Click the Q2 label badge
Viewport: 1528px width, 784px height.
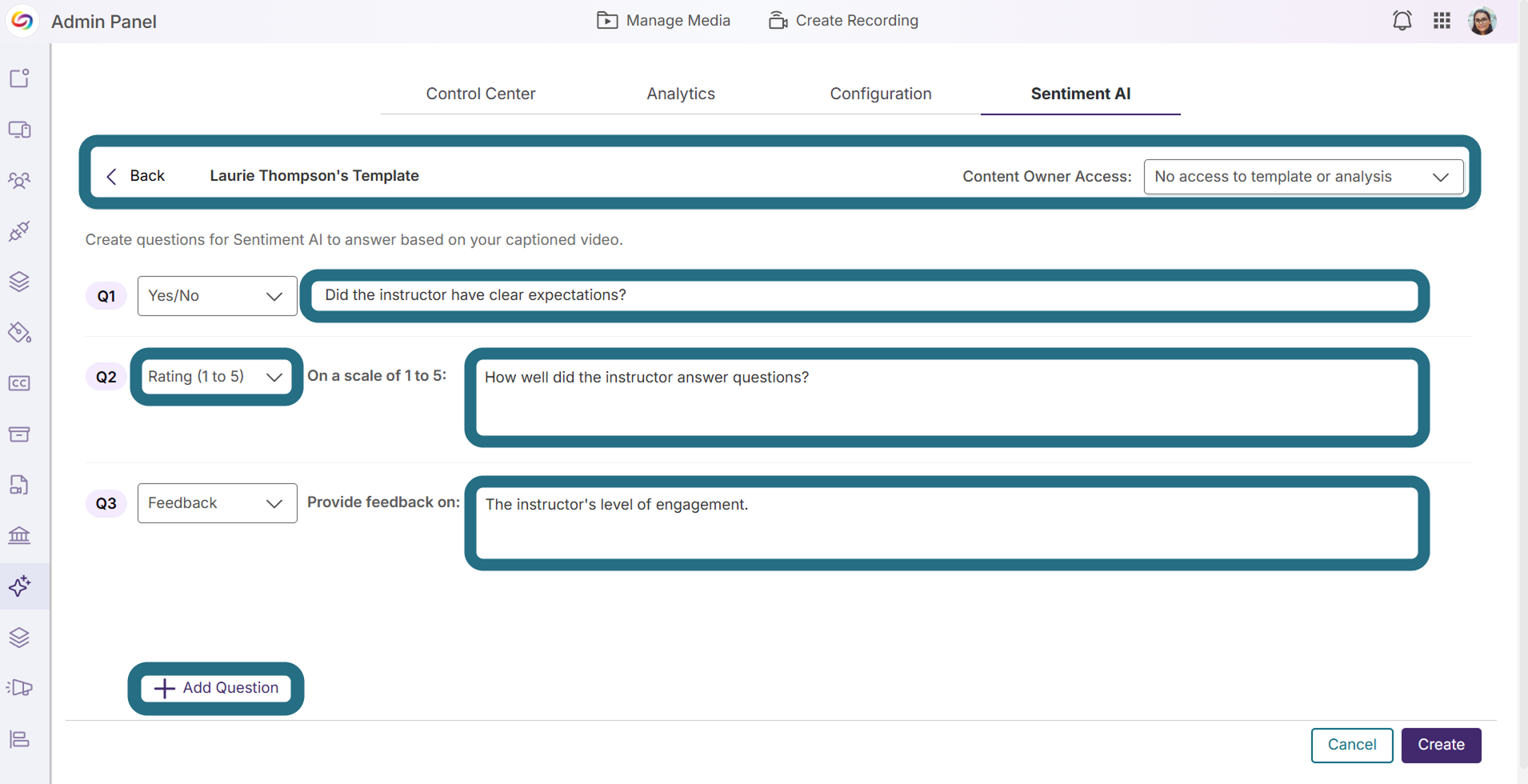point(106,377)
